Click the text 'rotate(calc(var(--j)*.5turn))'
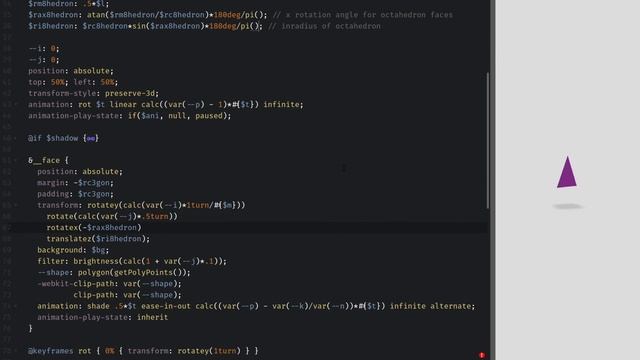Screen dimensions: 640x360 [112, 216]
